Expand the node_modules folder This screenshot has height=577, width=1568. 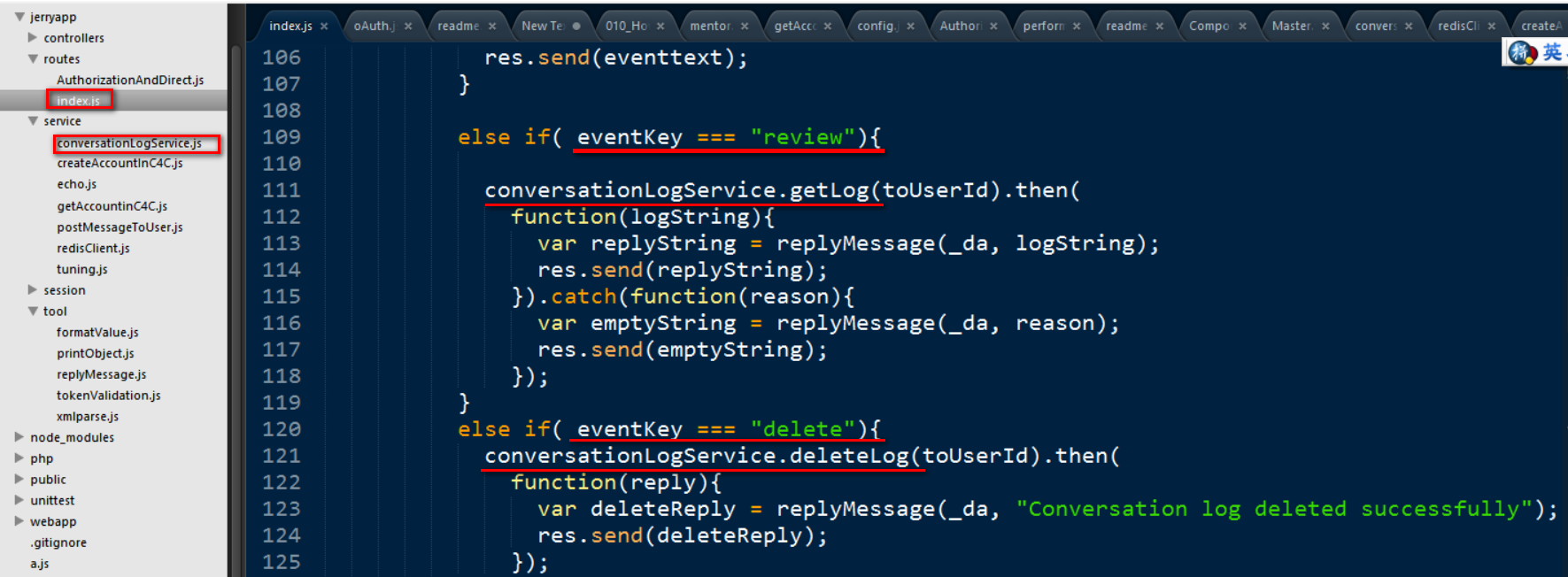19,437
